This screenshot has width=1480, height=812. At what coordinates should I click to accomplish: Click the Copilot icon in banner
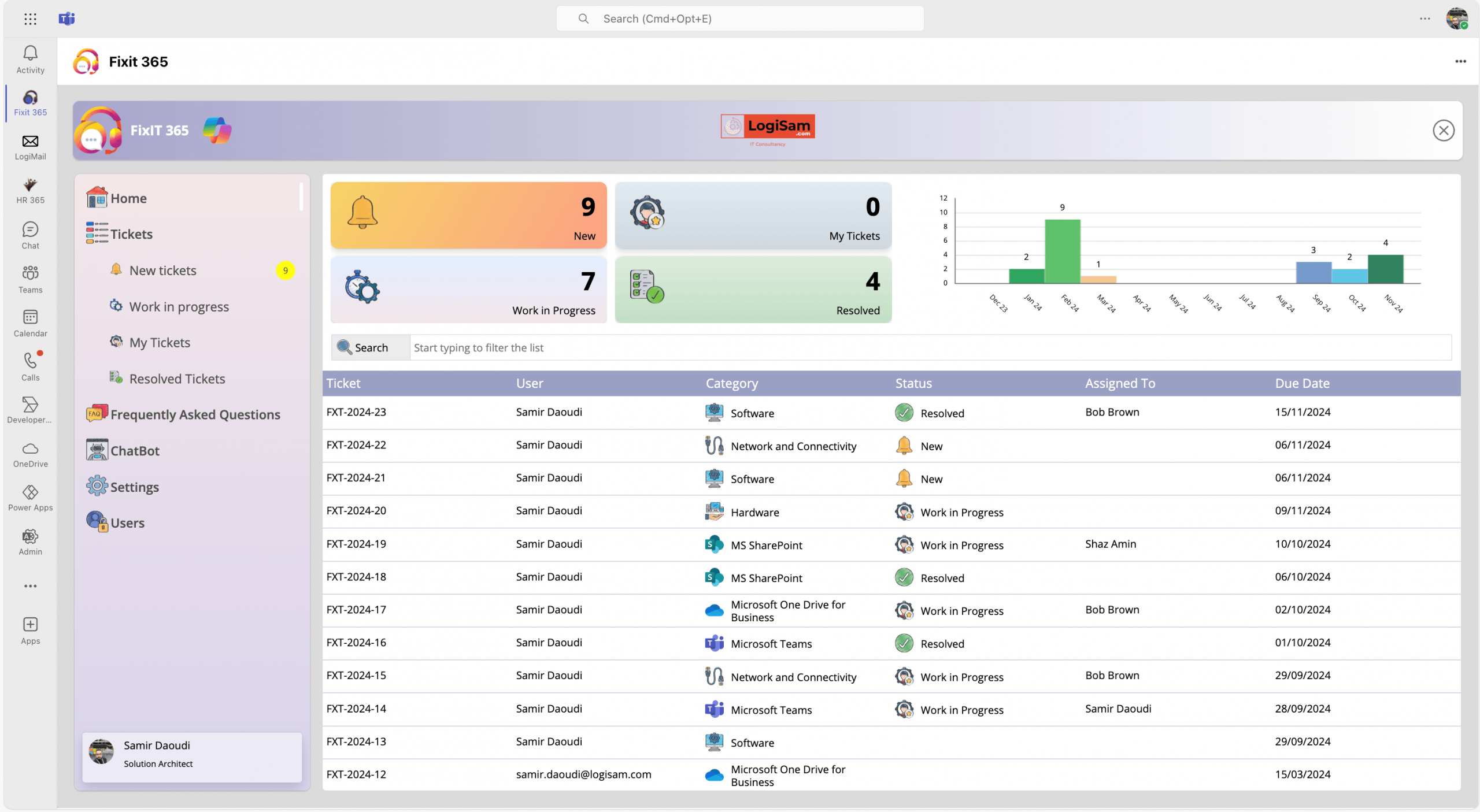217,130
